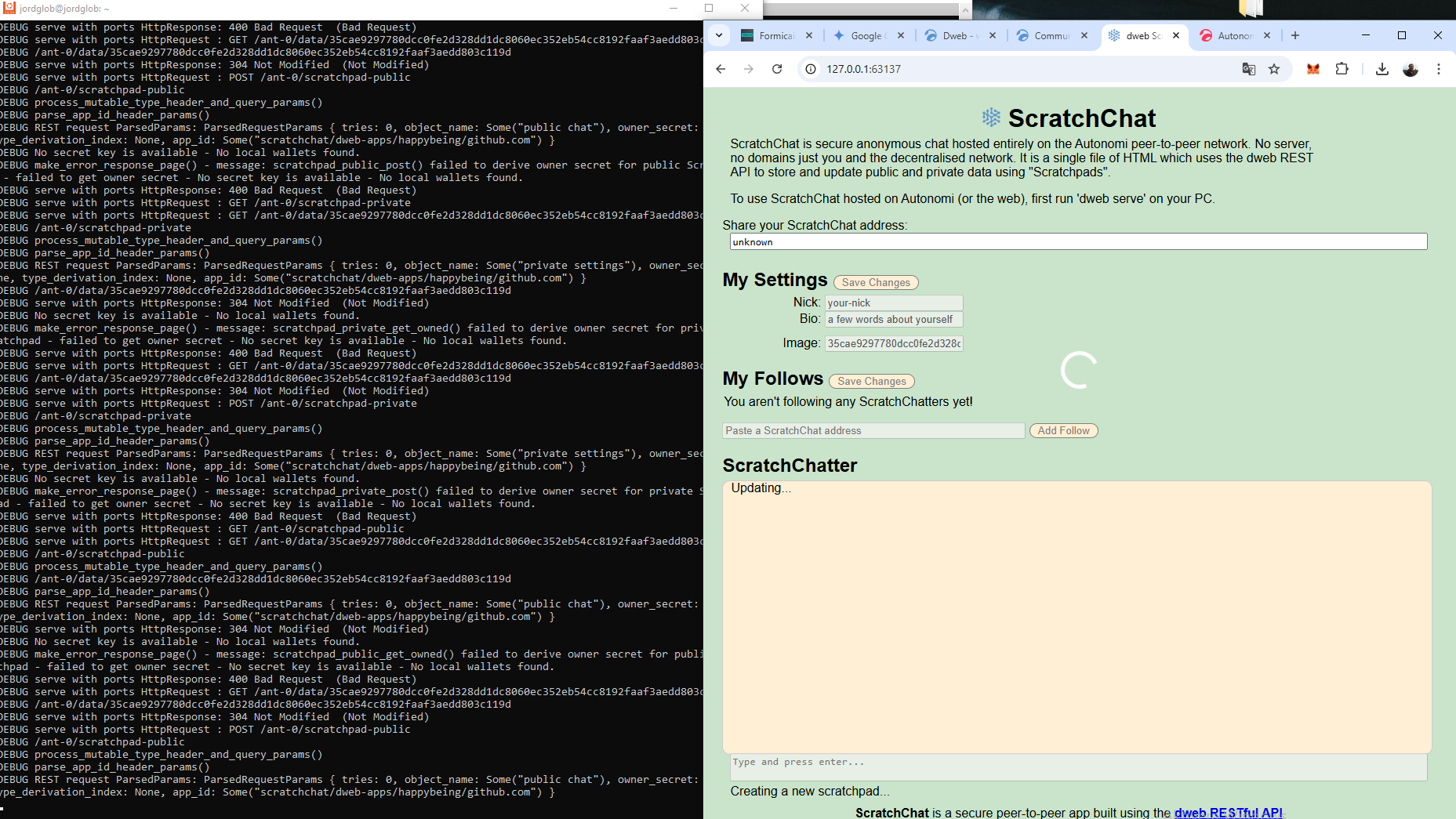Open the Chrome three-dot menu
The height and width of the screenshot is (819, 1456).
click(1439, 69)
